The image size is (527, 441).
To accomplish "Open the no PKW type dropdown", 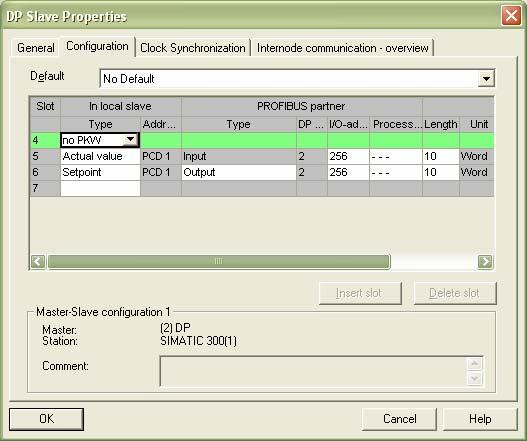I will click(x=130, y=139).
